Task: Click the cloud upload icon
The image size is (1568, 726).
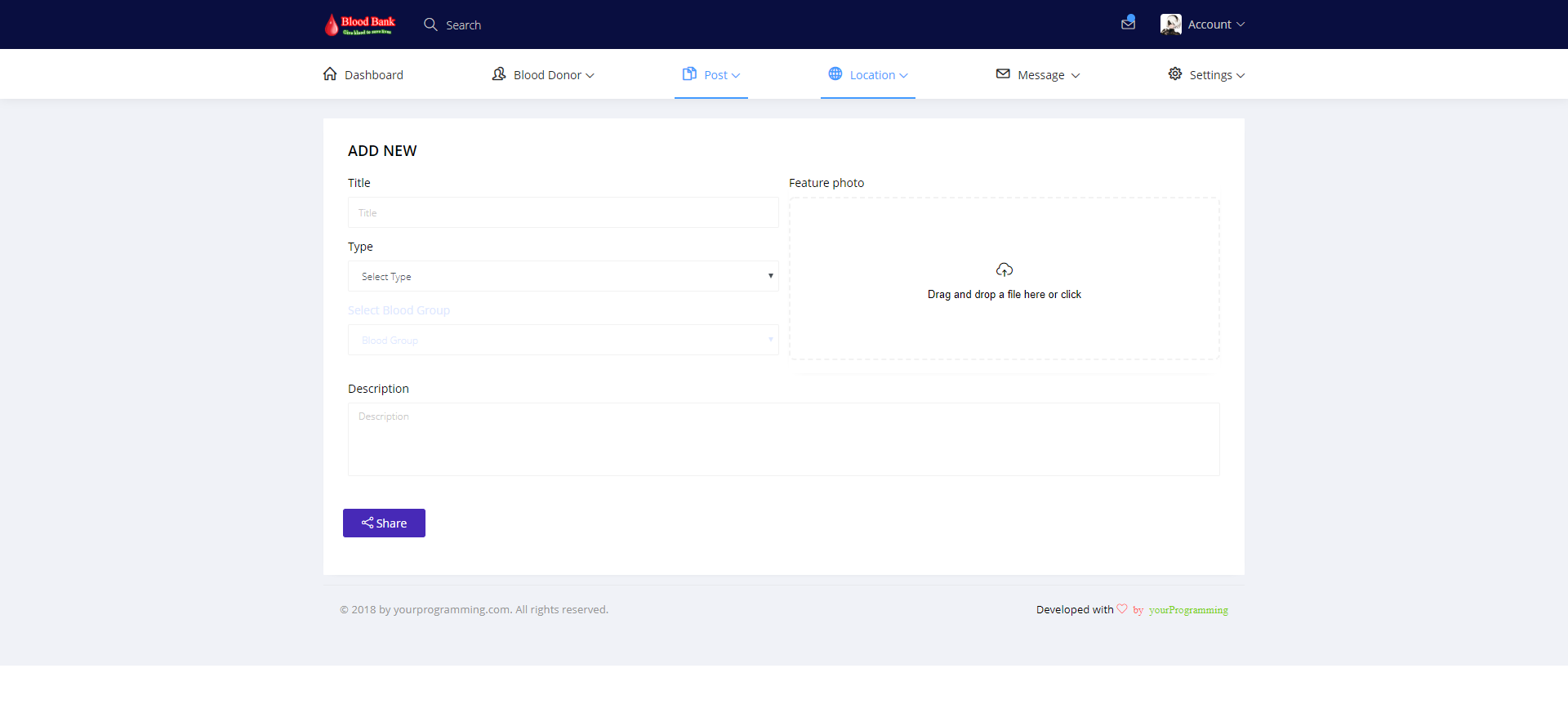Action: pyautogui.click(x=1004, y=269)
